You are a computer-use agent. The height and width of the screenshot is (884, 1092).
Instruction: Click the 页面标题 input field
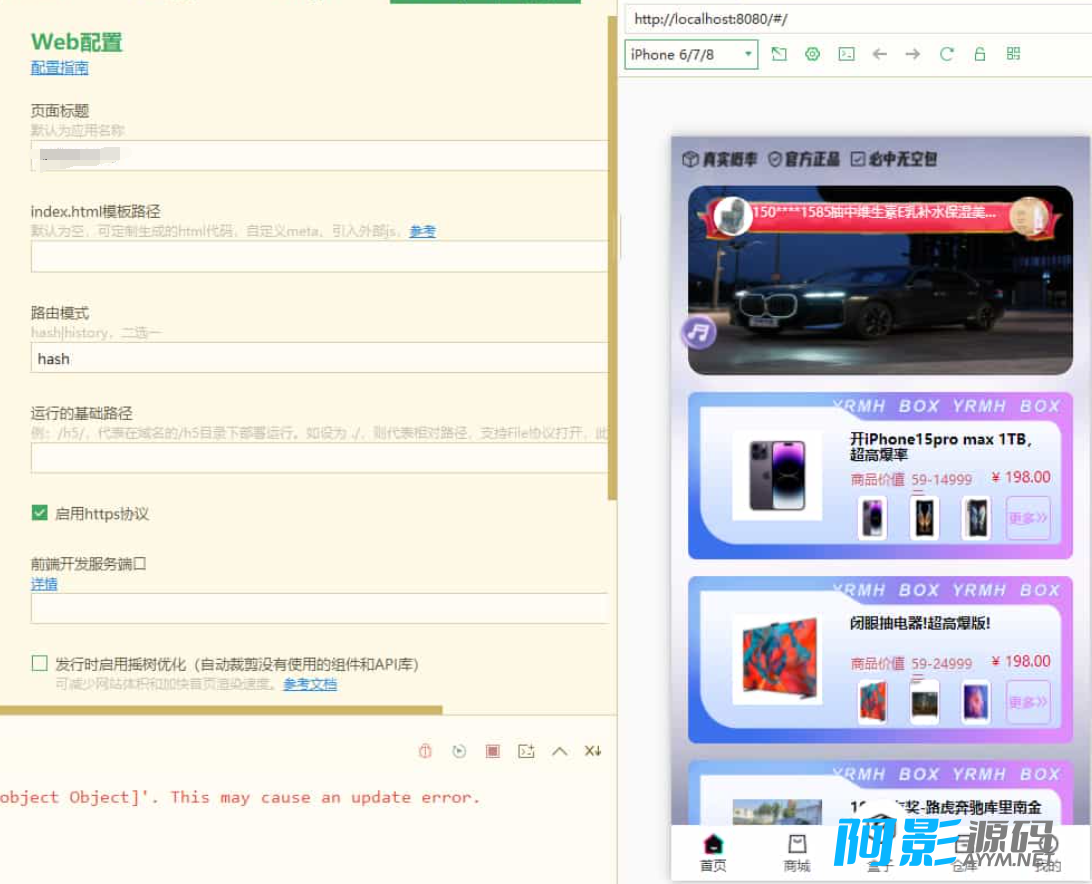pos(319,155)
